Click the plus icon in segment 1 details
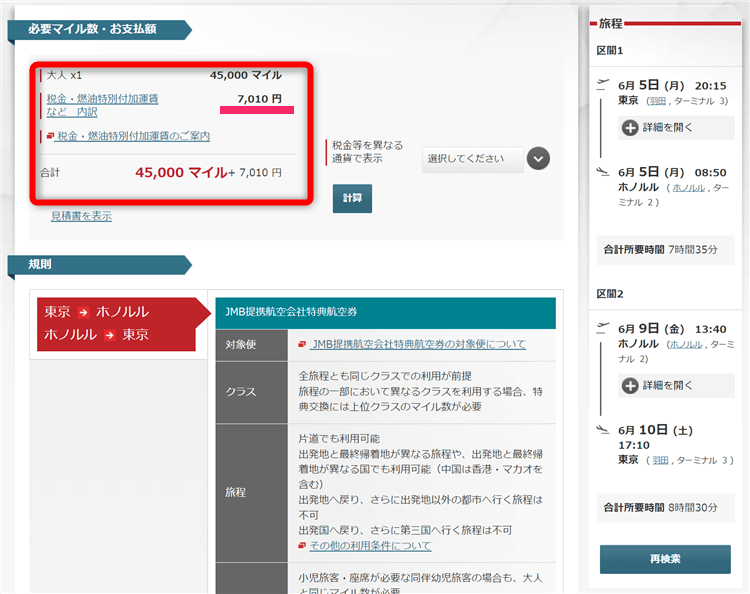Image resolution: width=750 pixels, height=594 pixels. coord(630,127)
